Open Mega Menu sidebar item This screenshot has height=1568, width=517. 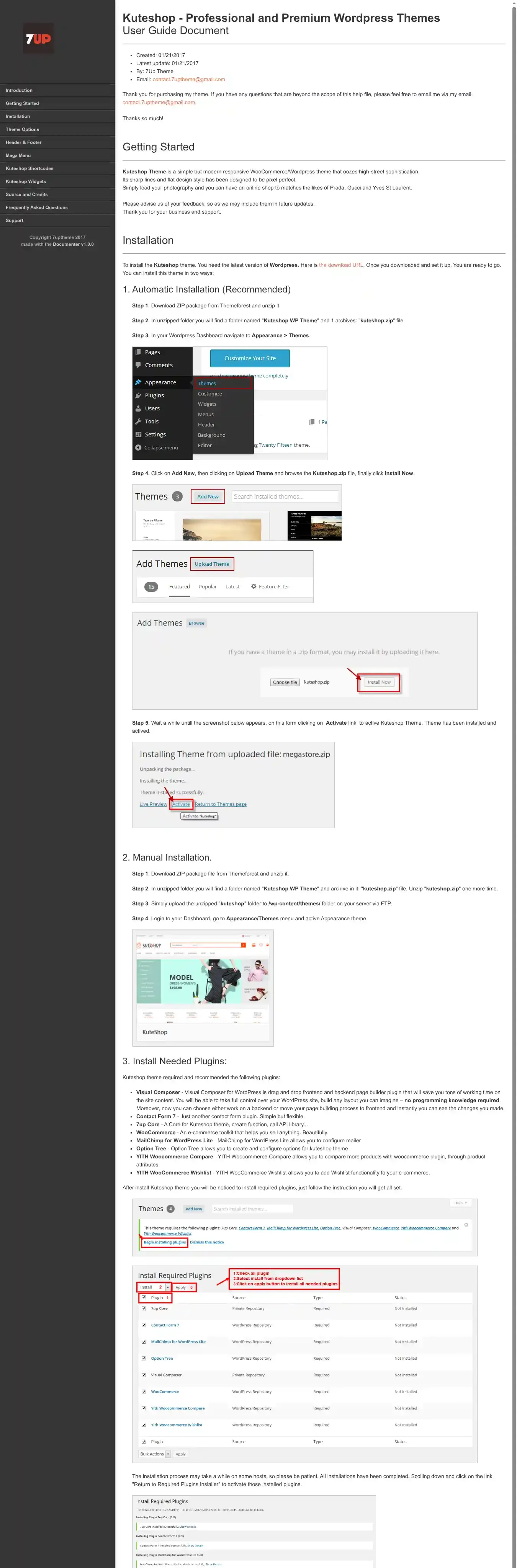click(x=57, y=155)
